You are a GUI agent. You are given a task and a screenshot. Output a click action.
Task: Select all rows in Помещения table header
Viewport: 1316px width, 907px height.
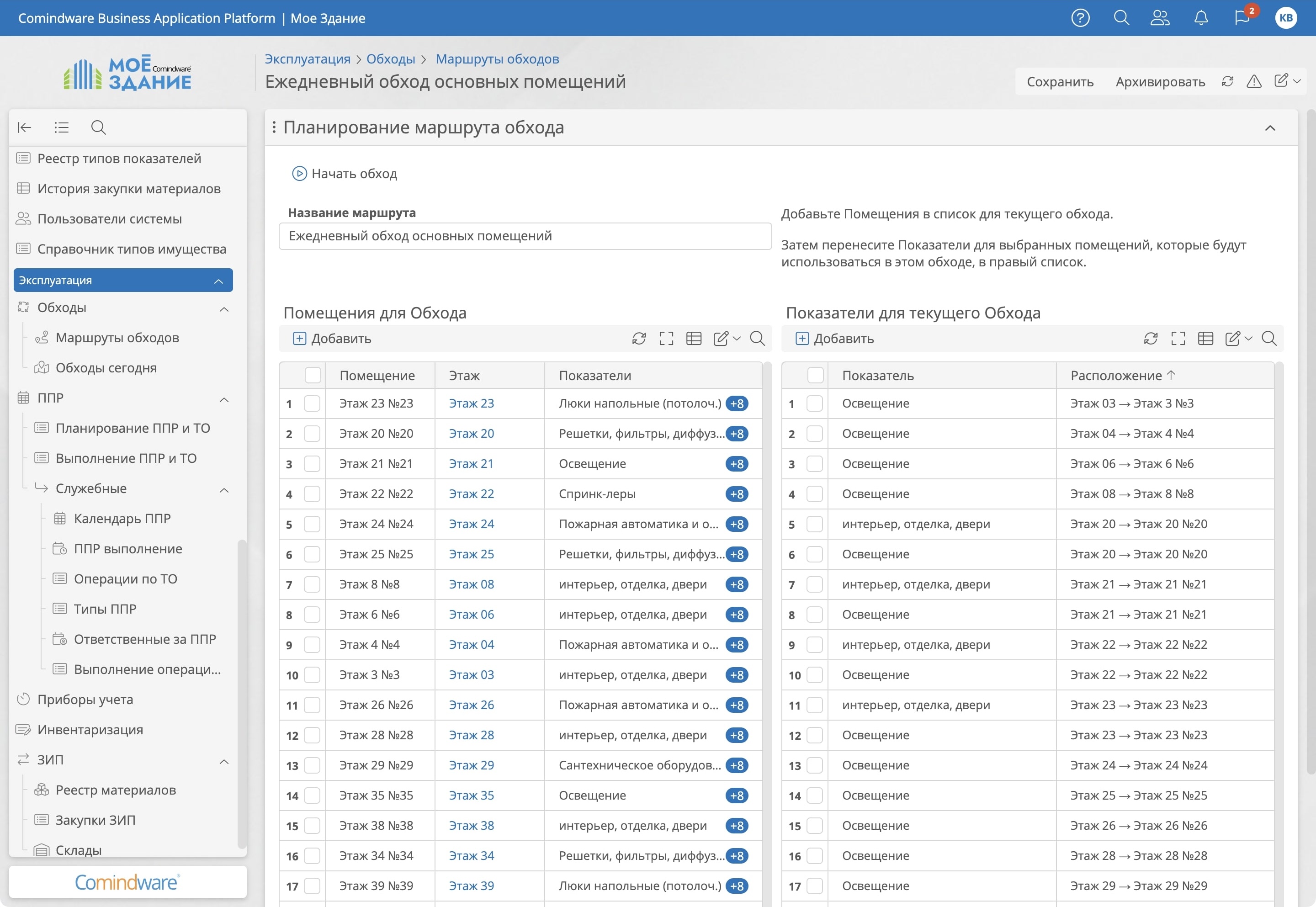coord(313,375)
